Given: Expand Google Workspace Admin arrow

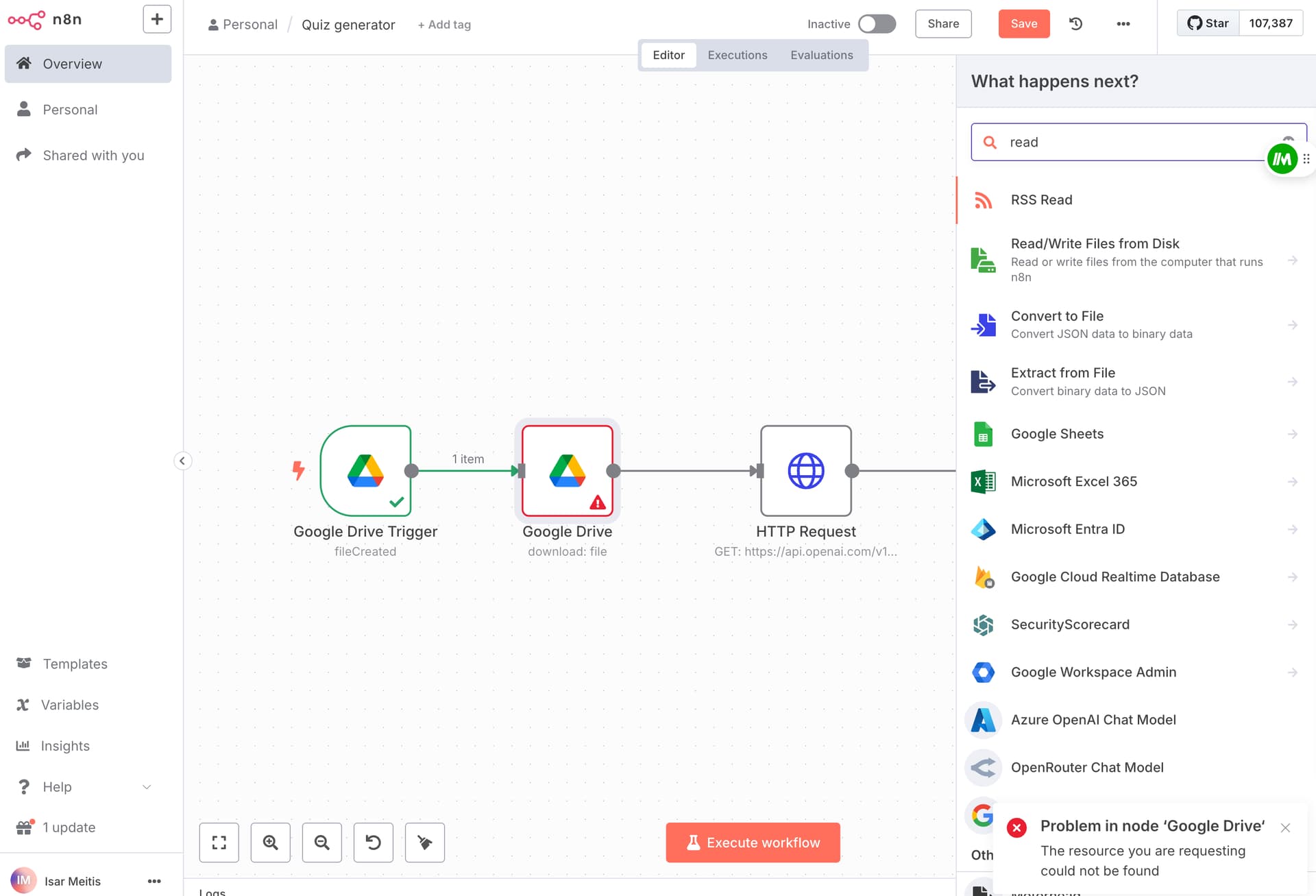Looking at the screenshot, I should click(1292, 673).
